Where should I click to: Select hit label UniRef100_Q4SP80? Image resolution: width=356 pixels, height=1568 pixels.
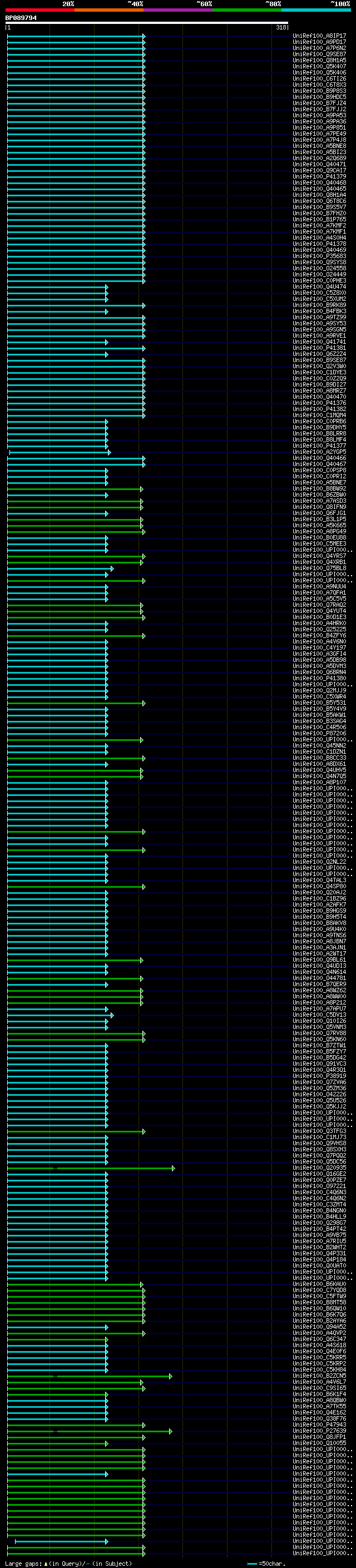319,887
